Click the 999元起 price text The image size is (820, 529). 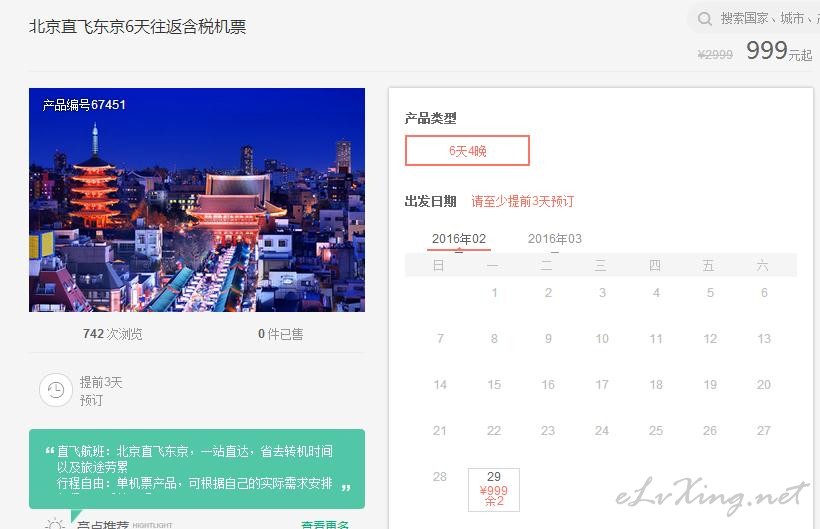pos(779,51)
